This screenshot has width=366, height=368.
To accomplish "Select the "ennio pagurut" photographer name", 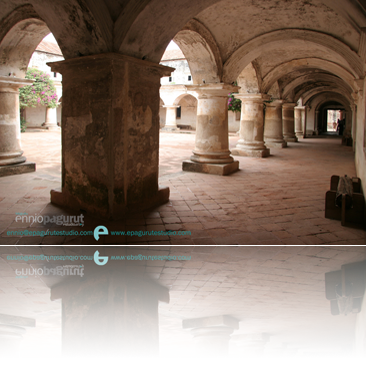I will coord(50,219).
